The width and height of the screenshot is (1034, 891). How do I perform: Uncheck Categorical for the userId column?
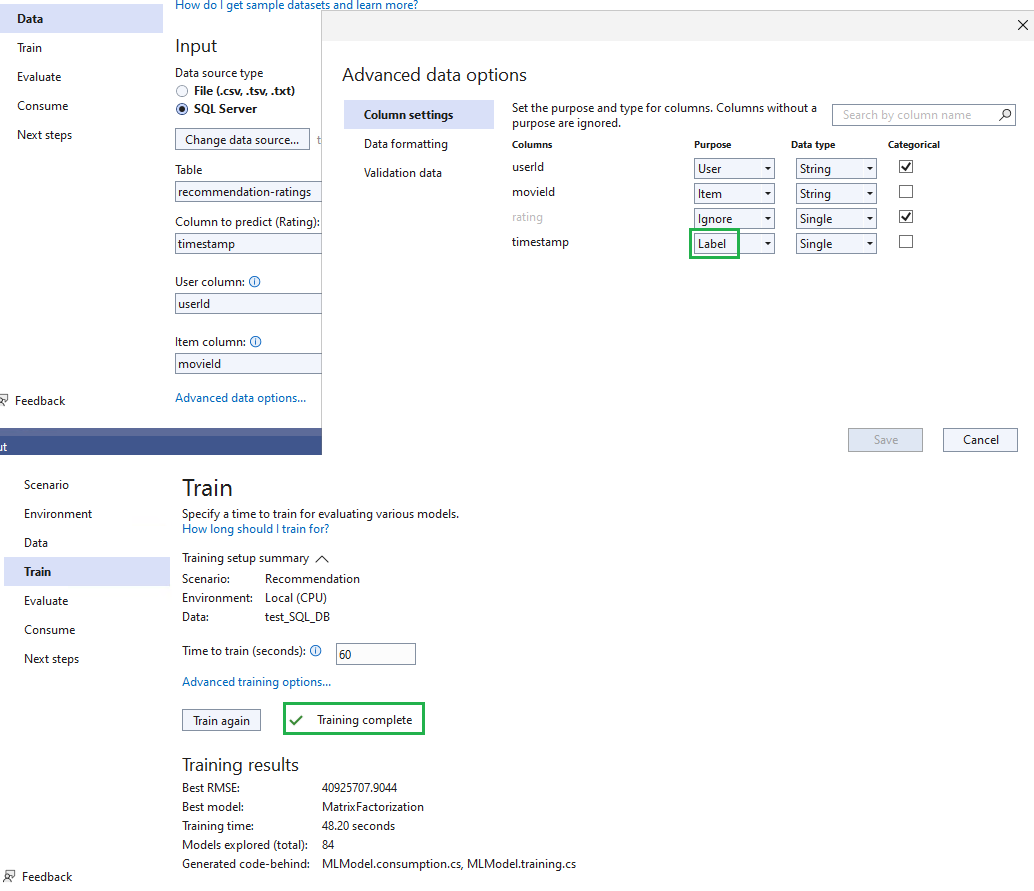tap(906, 167)
